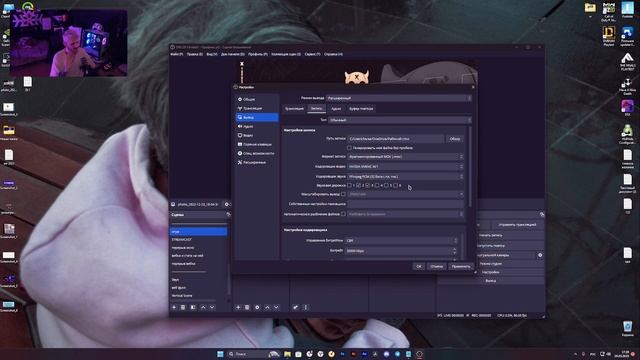The image size is (640, 360).
Task: Toggle generate file name without spaces checkbox
Action: pyautogui.click(x=349, y=148)
